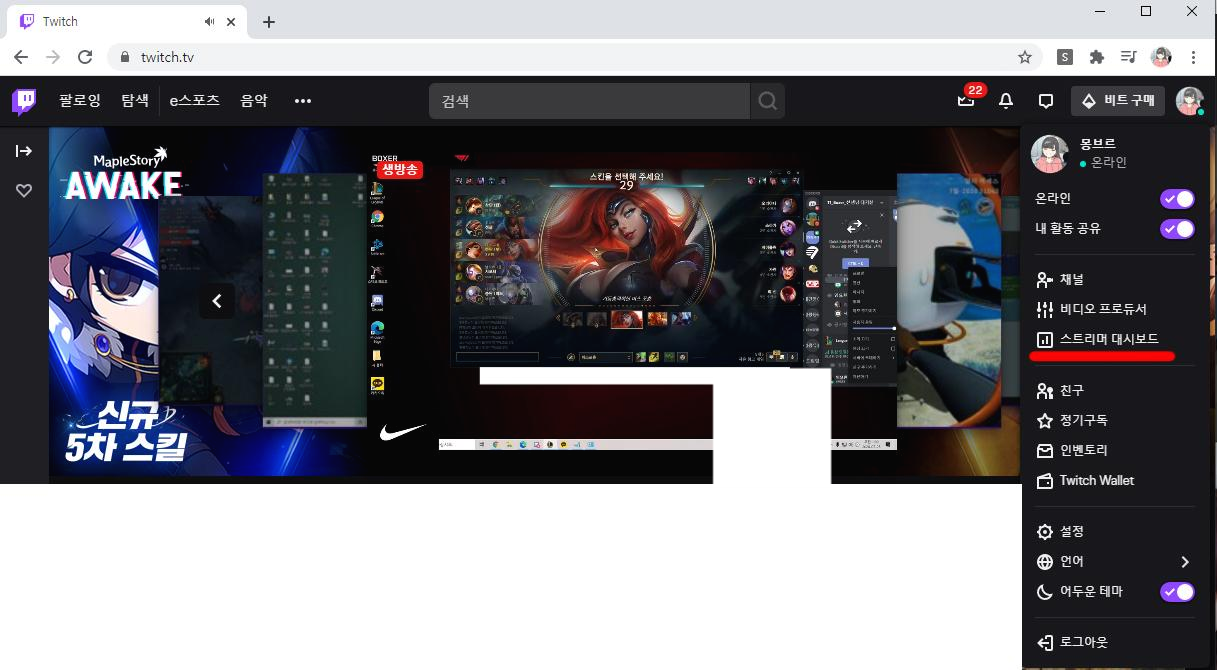This screenshot has width=1217, height=670.
Task: Open the Chrome three-dot menu
Action: click(1193, 57)
